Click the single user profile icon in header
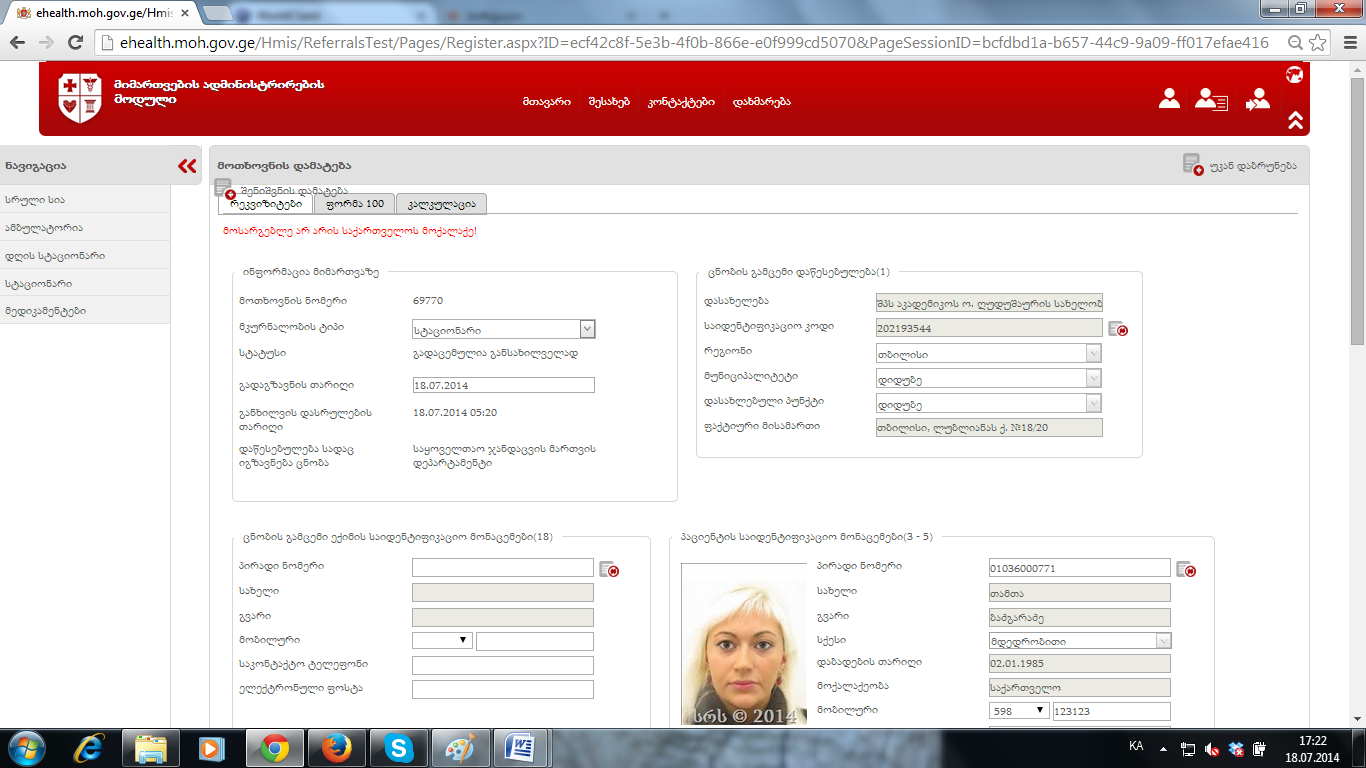 pos(1169,99)
